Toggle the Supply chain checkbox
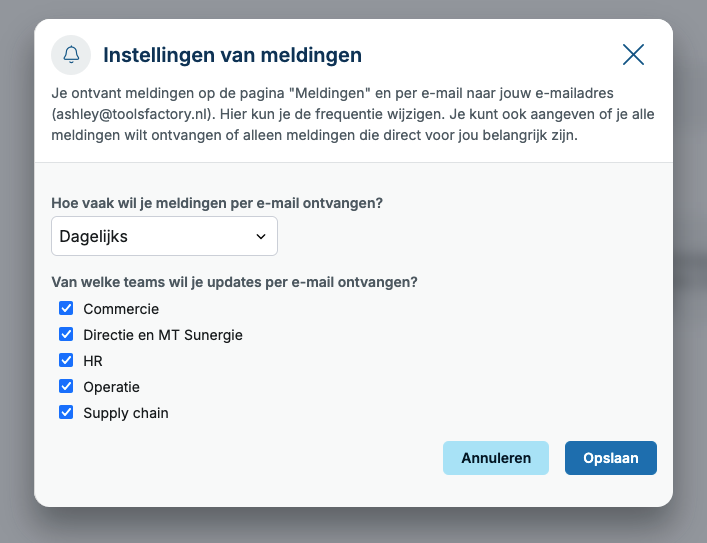 [66, 412]
